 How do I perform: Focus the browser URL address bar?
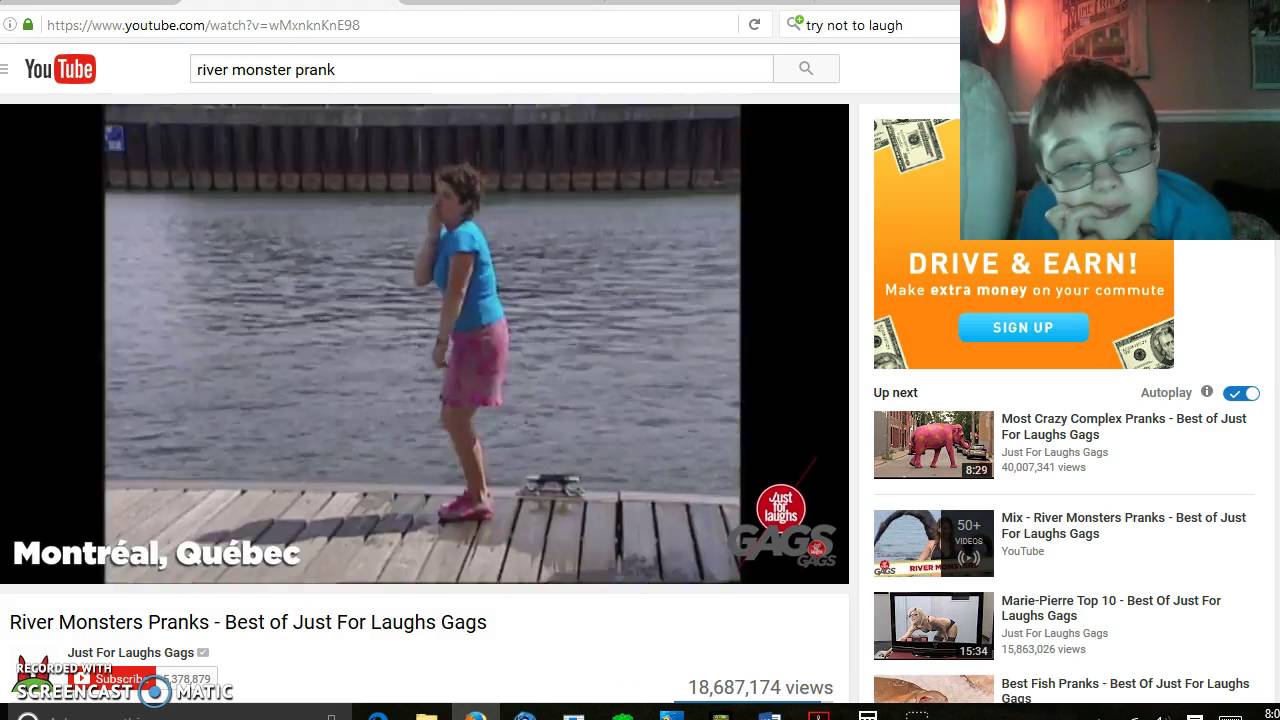390,25
